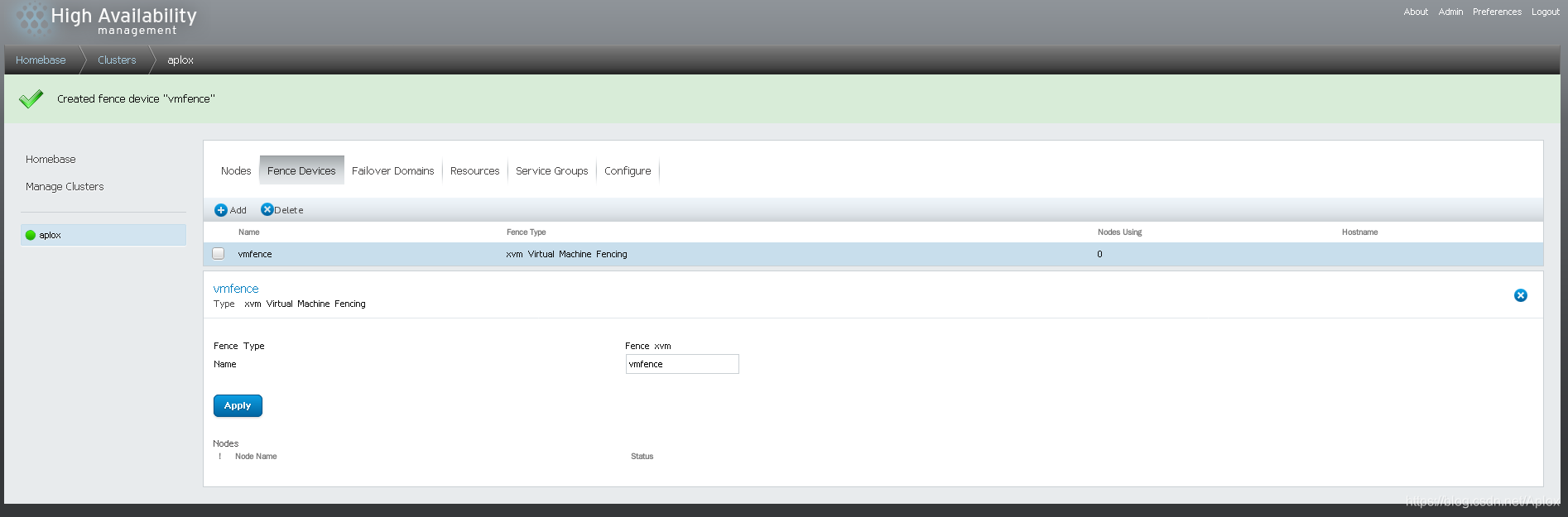This screenshot has height=517, width=1568.
Task: Go to Homebase in the breadcrumb
Action: pyautogui.click(x=41, y=60)
